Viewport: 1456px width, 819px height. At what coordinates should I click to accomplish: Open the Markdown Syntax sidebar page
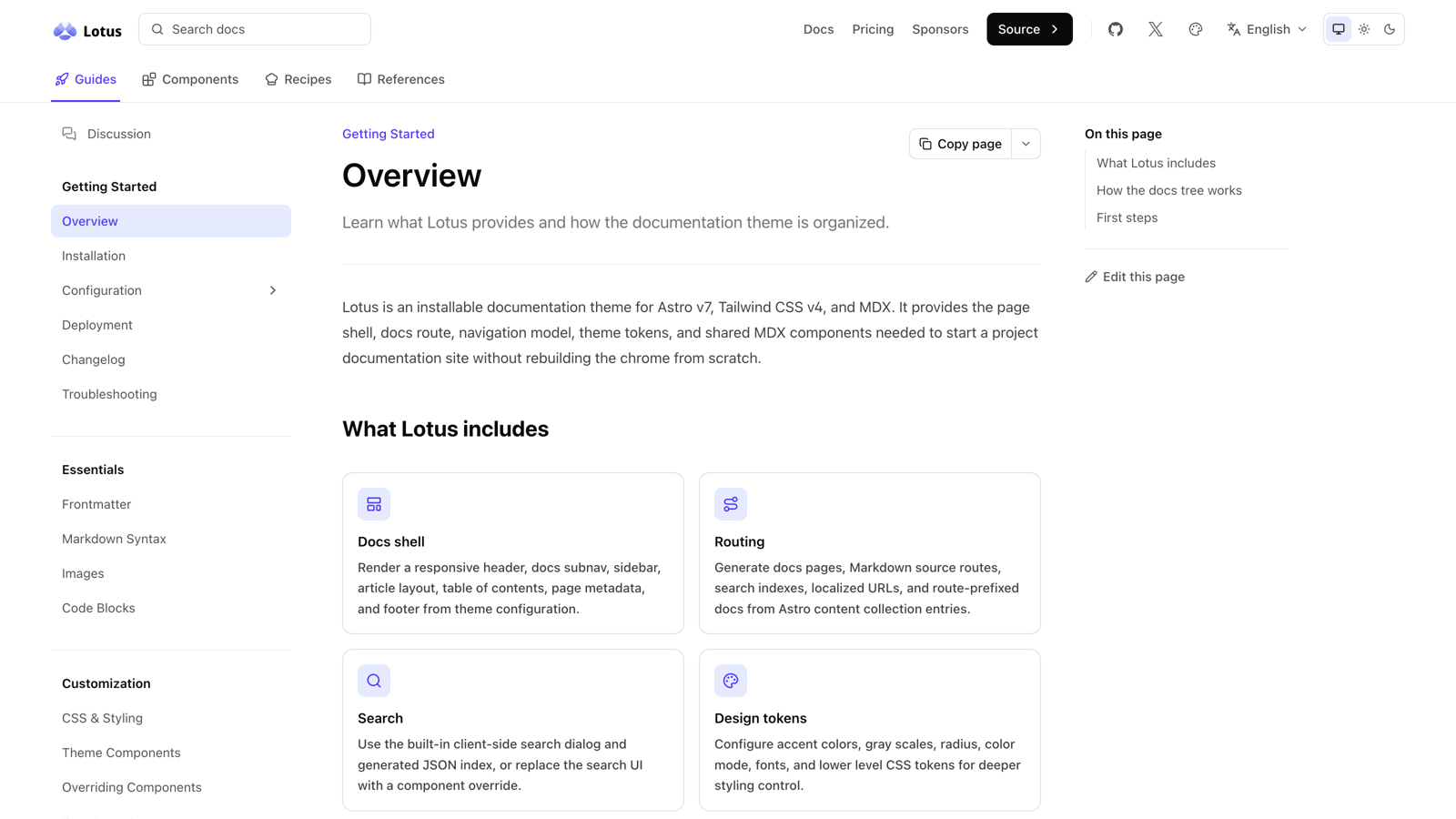[x=171, y=539]
